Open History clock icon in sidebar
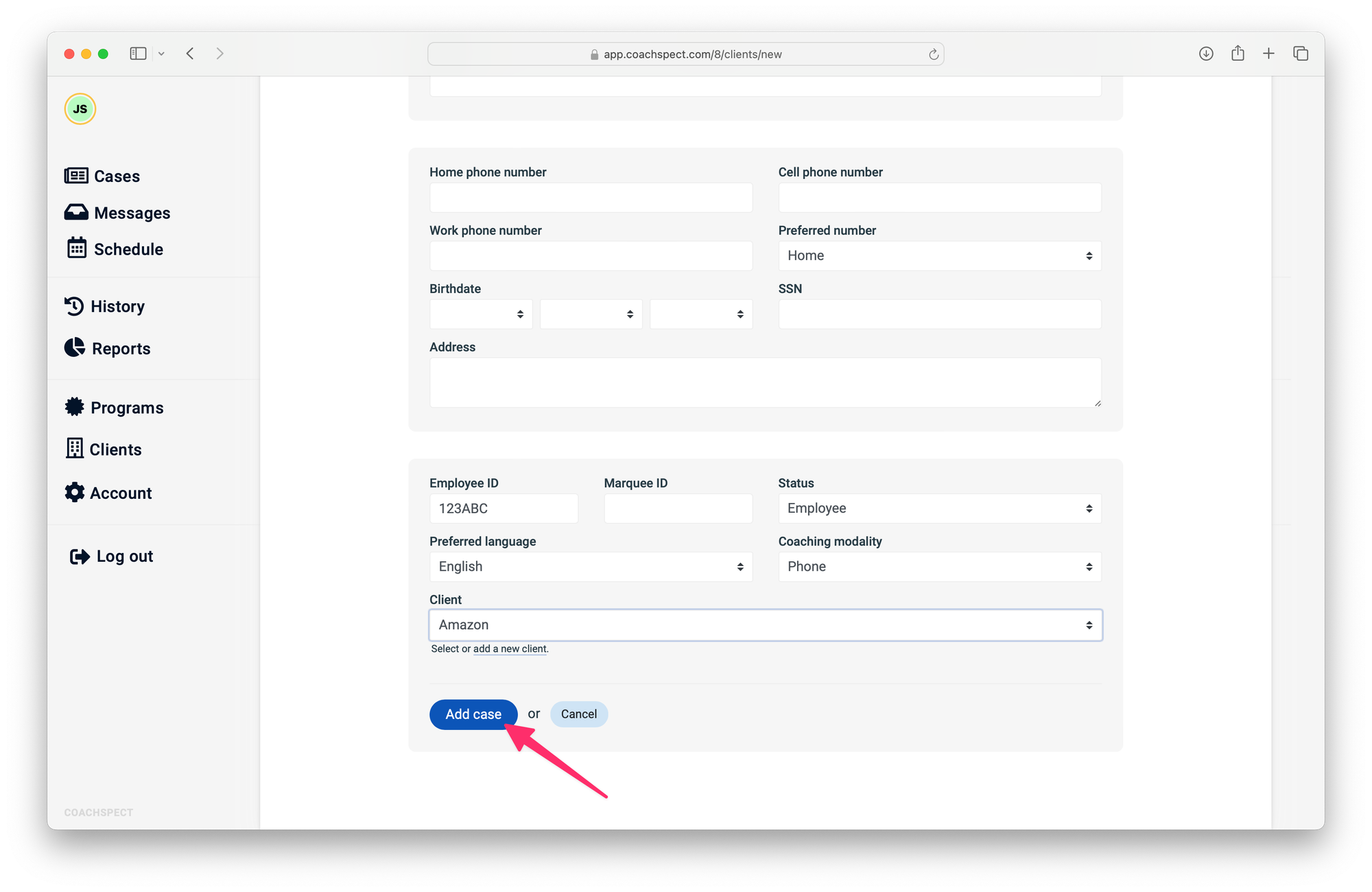 point(74,306)
